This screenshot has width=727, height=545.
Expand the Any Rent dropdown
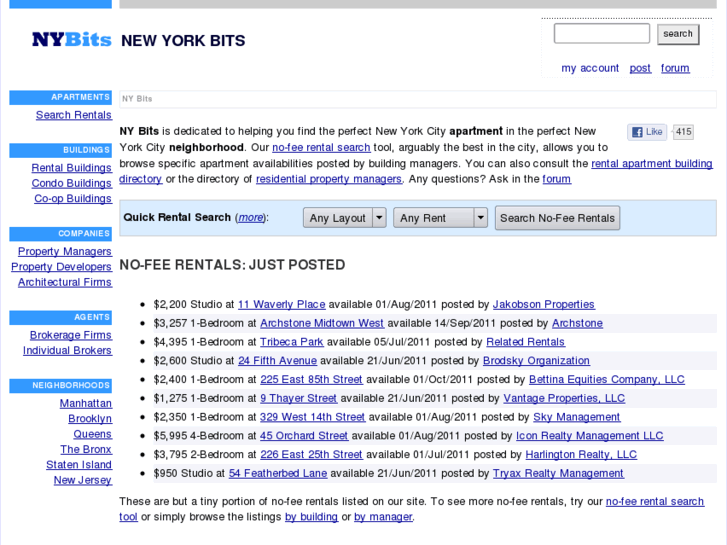[x=440, y=218]
